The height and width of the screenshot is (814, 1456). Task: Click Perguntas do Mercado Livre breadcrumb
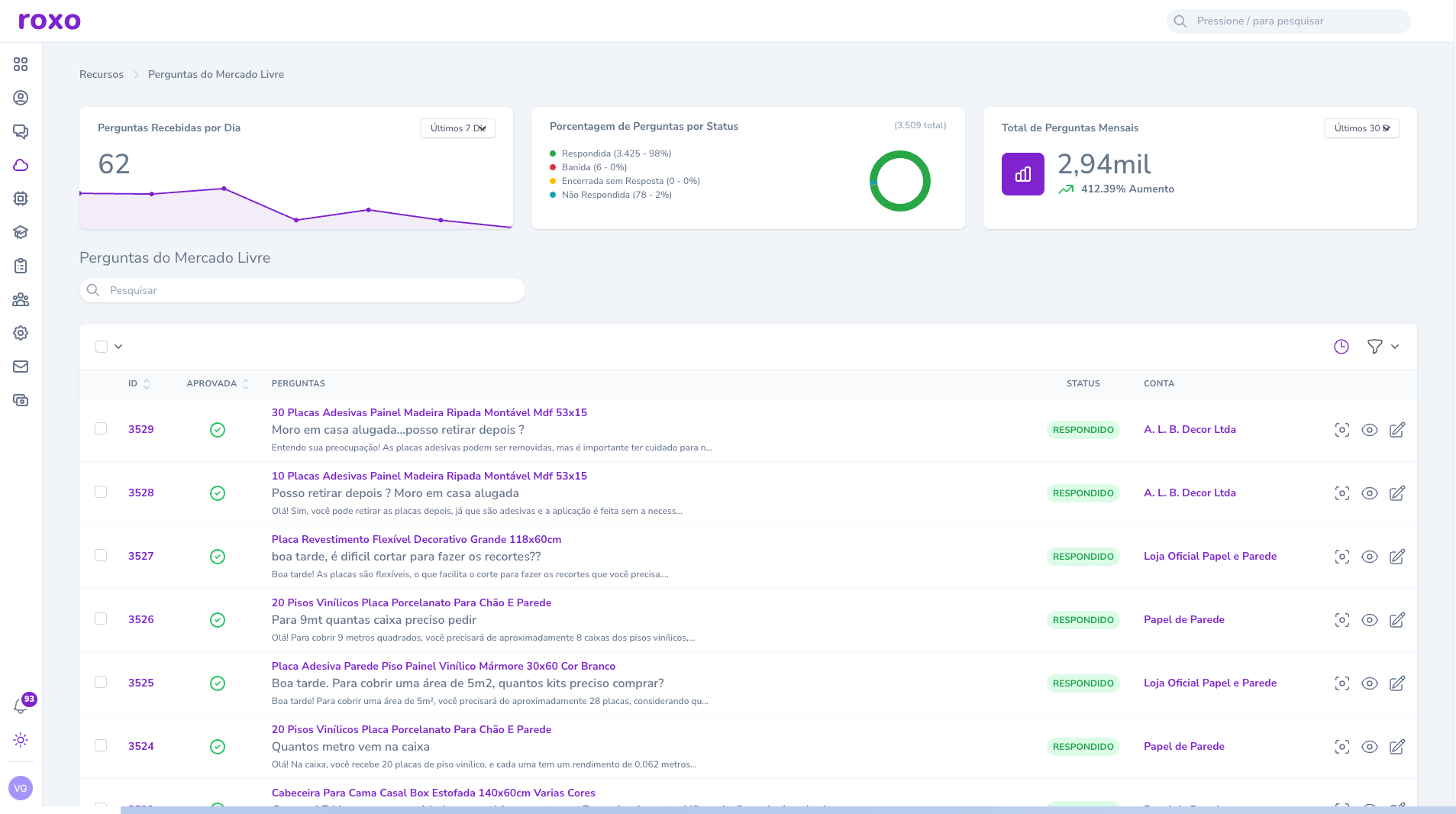(216, 74)
